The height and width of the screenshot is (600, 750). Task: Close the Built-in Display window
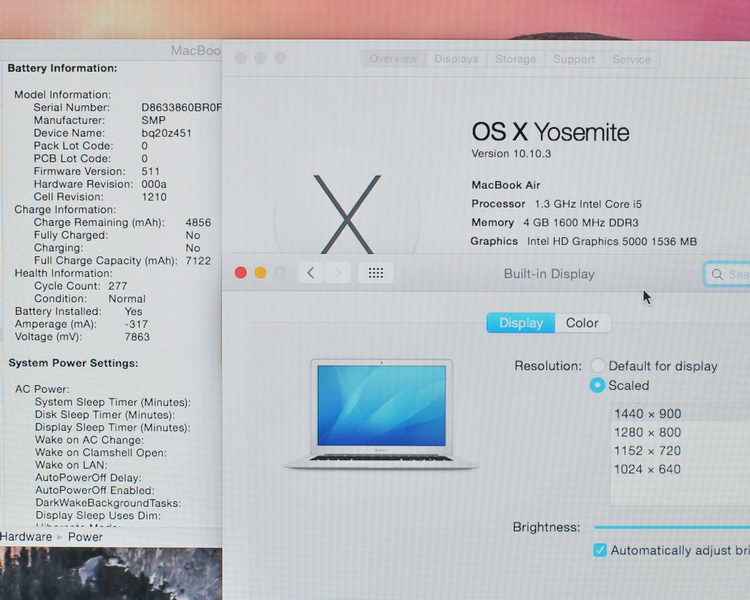pyautogui.click(x=241, y=273)
